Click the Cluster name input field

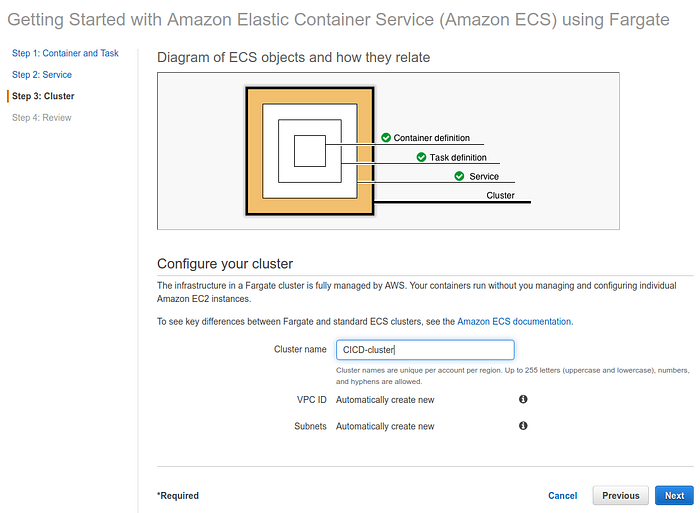coord(425,350)
